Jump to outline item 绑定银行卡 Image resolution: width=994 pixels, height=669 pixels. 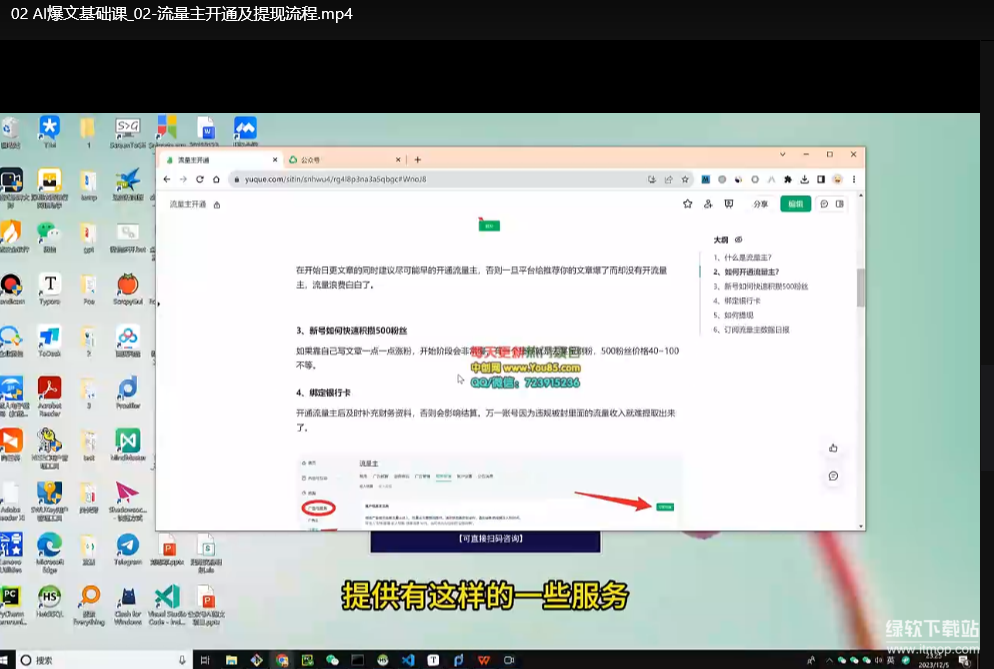[x=737, y=301]
